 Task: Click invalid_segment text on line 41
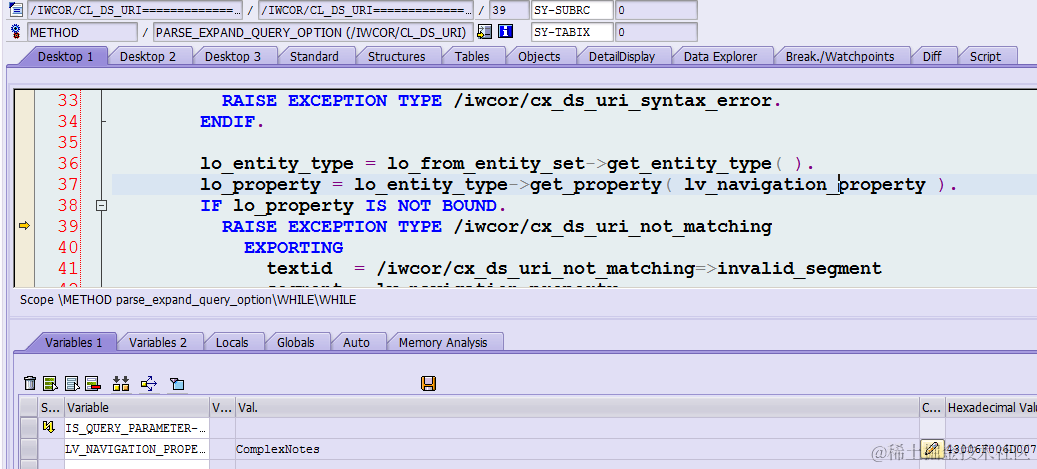point(800,269)
